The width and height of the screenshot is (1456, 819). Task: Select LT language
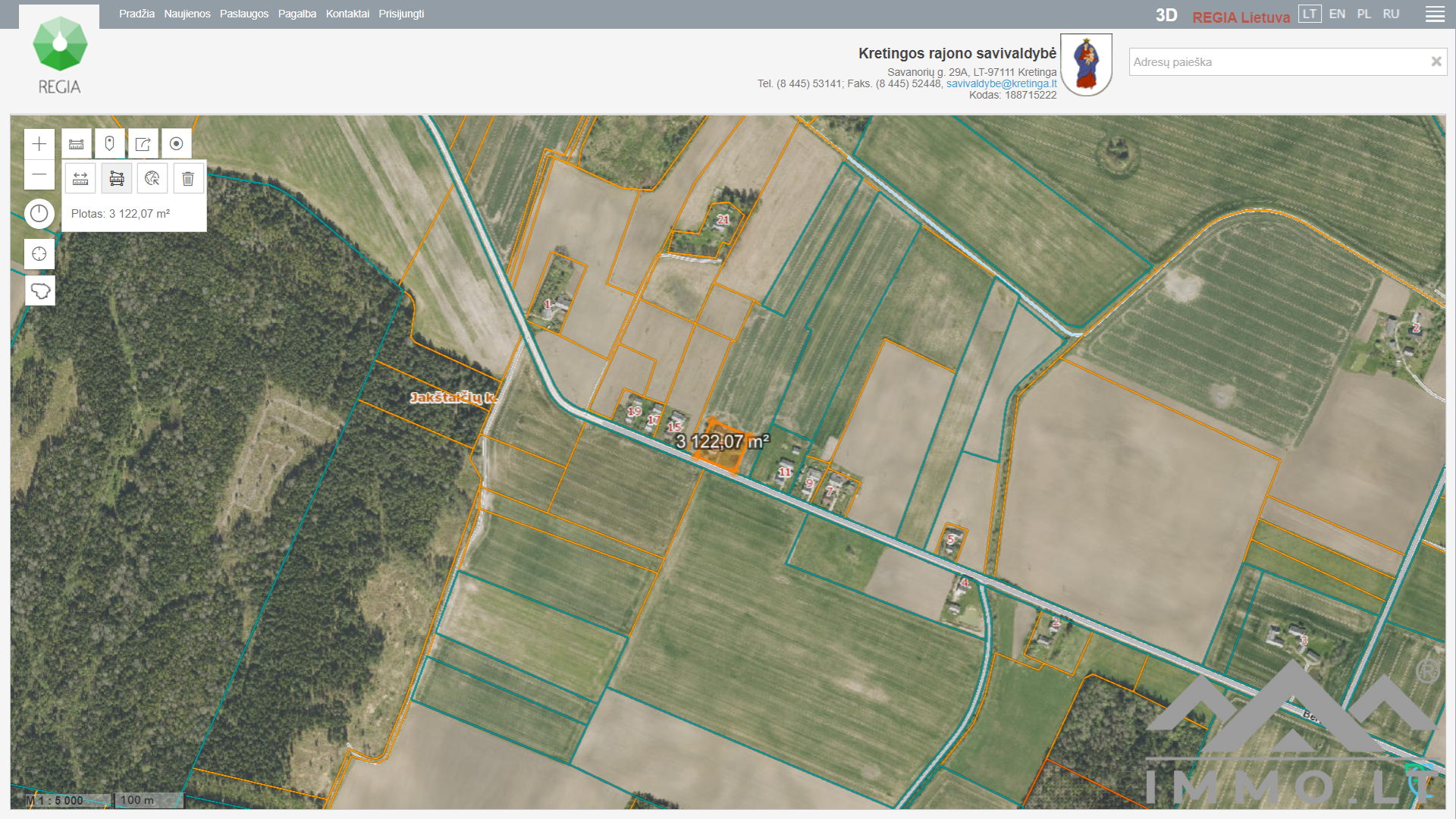[x=1310, y=14]
